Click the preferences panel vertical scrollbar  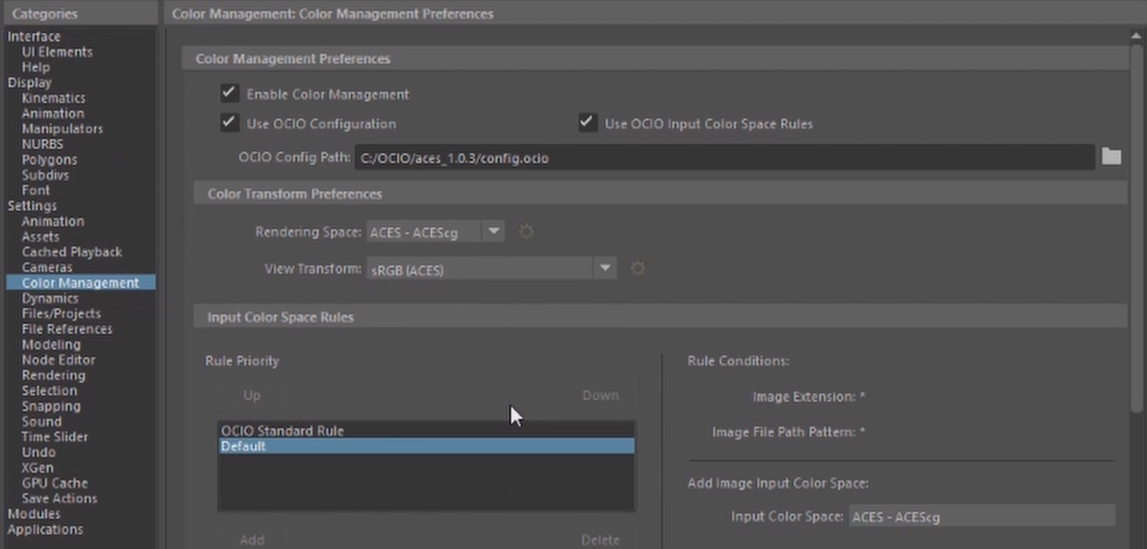pyautogui.click(x=1137, y=227)
